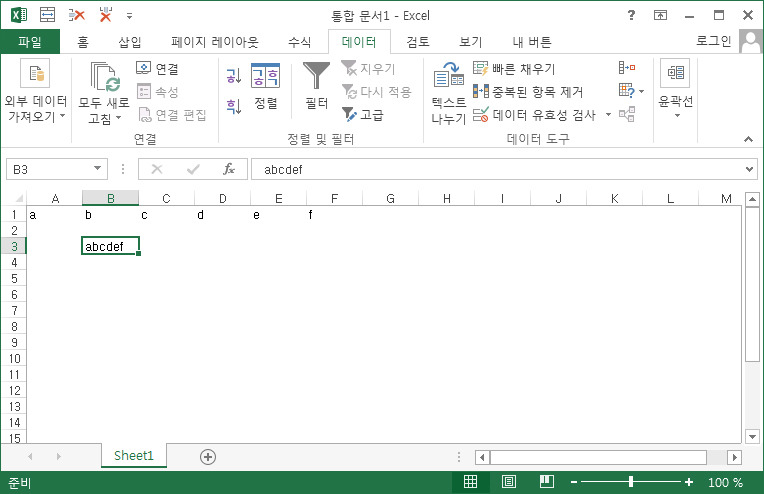764x494 pixels.
Task: Click 빠른 채우기 flash fill
Action: click(x=514, y=68)
